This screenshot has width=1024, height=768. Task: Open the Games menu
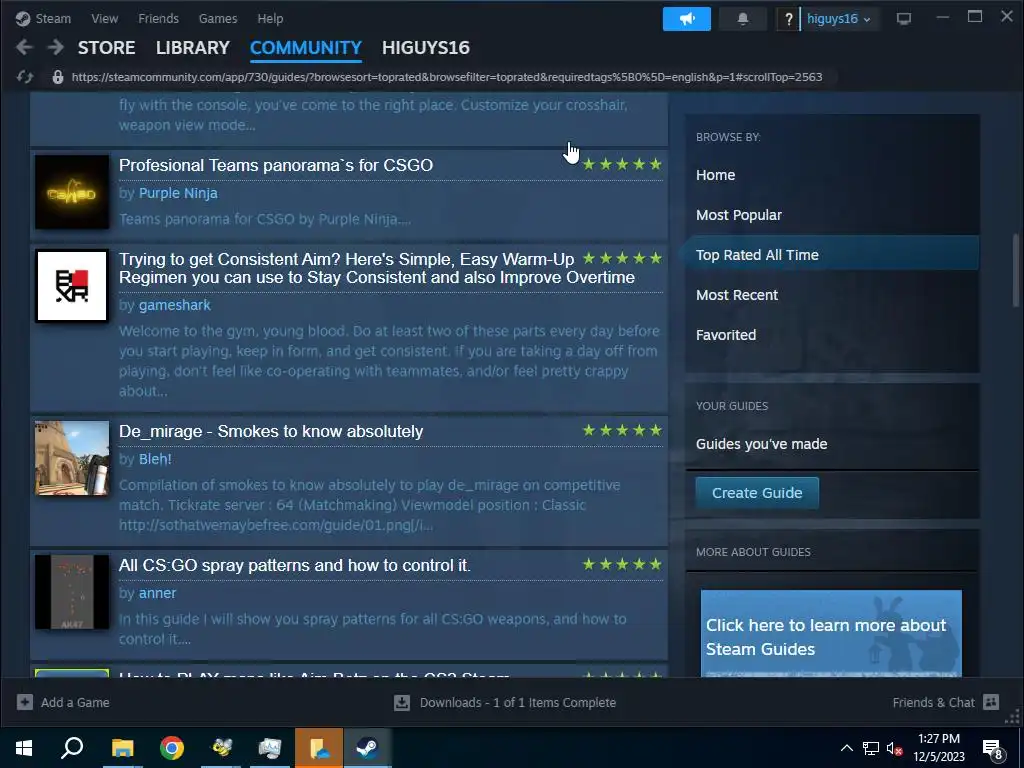coord(218,18)
